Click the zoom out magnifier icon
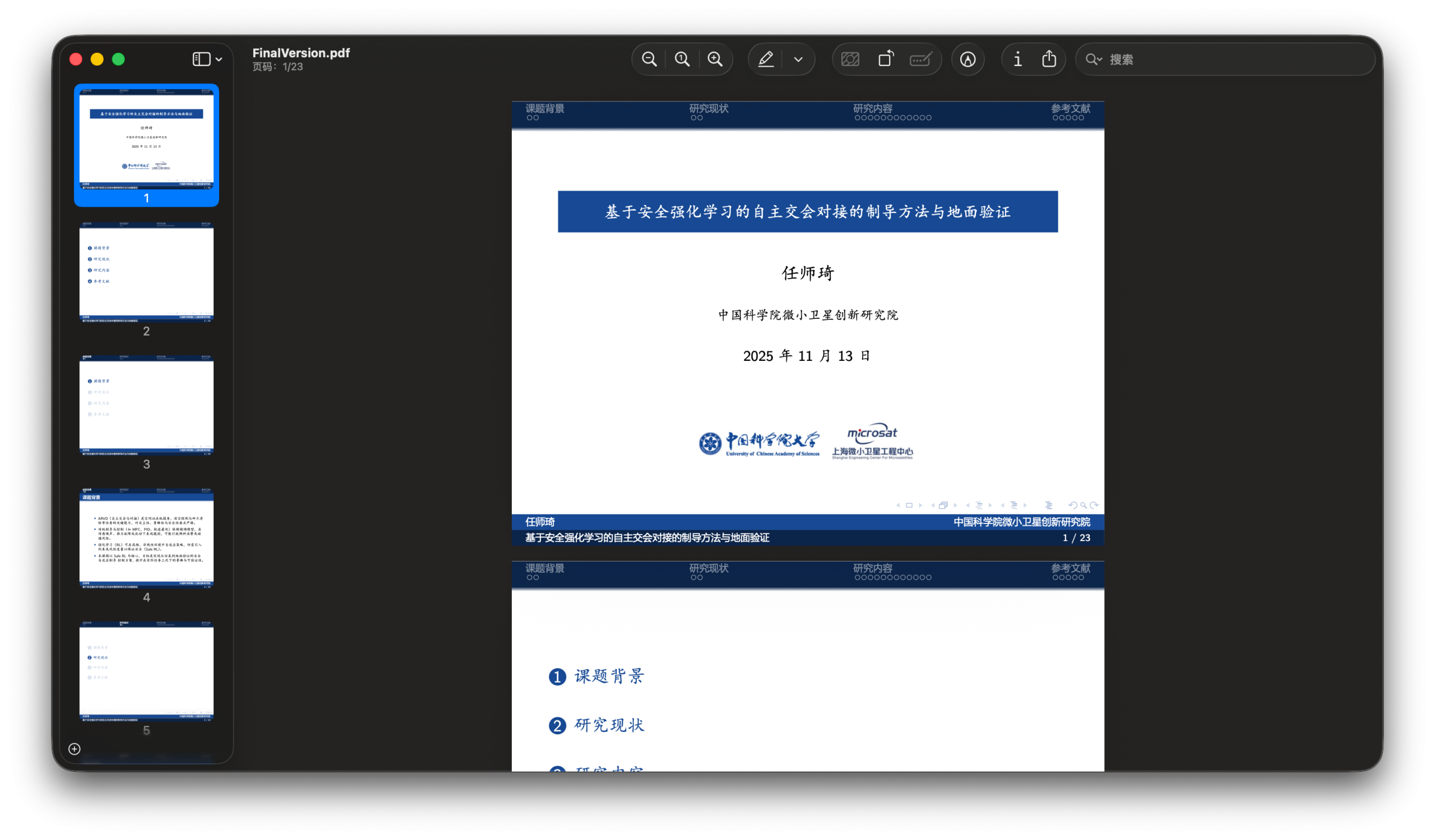1435x840 pixels. 649,59
